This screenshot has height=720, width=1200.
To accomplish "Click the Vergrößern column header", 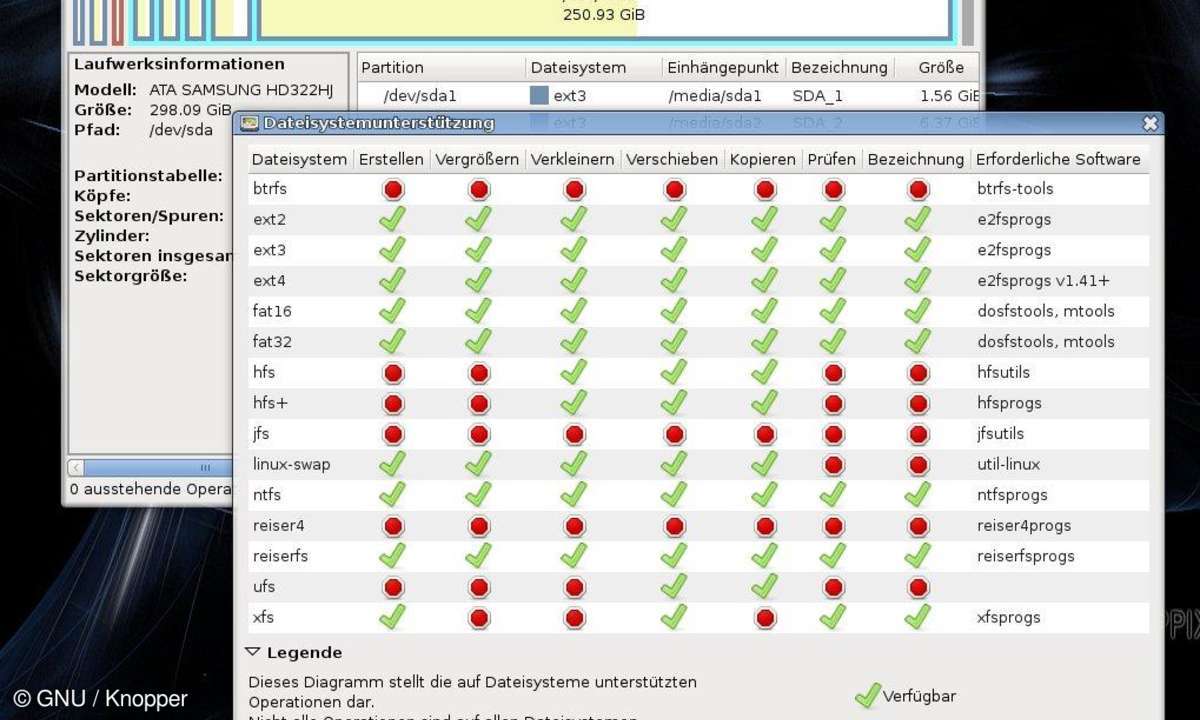I will [x=478, y=159].
